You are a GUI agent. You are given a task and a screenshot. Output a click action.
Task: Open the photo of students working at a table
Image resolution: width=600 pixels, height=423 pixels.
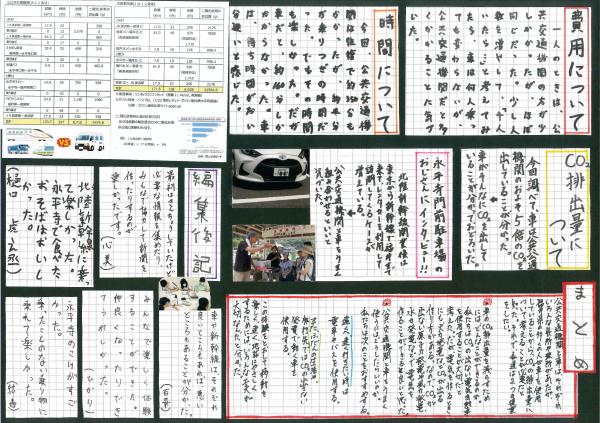(x=184, y=294)
